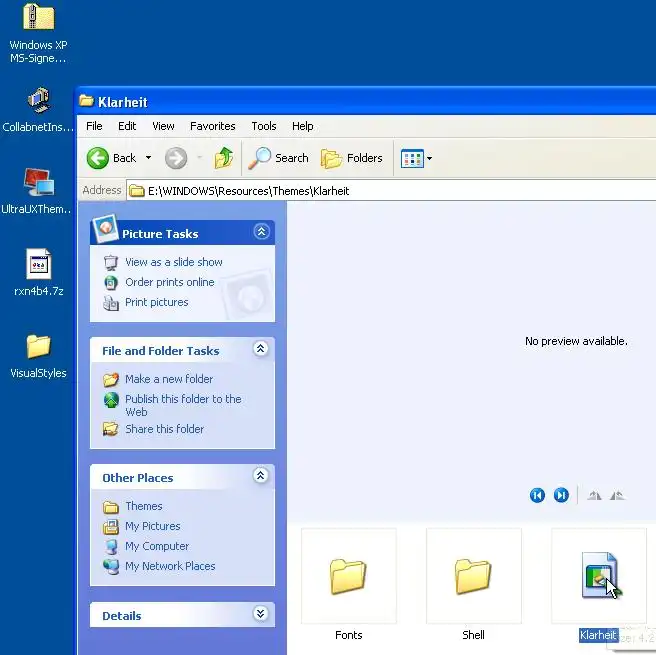Select the Klarheit theme file thumbnail
Image resolution: width=656 pixels, height=655 pixels.
click(599, 576)
